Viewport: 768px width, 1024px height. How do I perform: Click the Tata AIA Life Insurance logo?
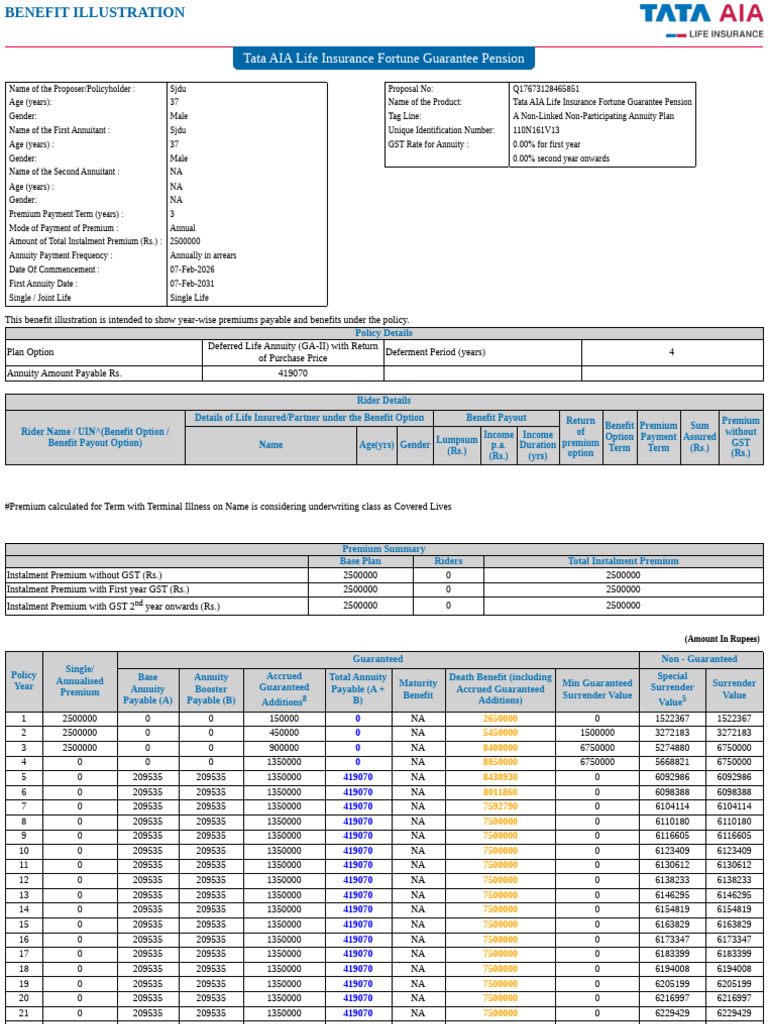pyautogui.click(x=701, y=21)
